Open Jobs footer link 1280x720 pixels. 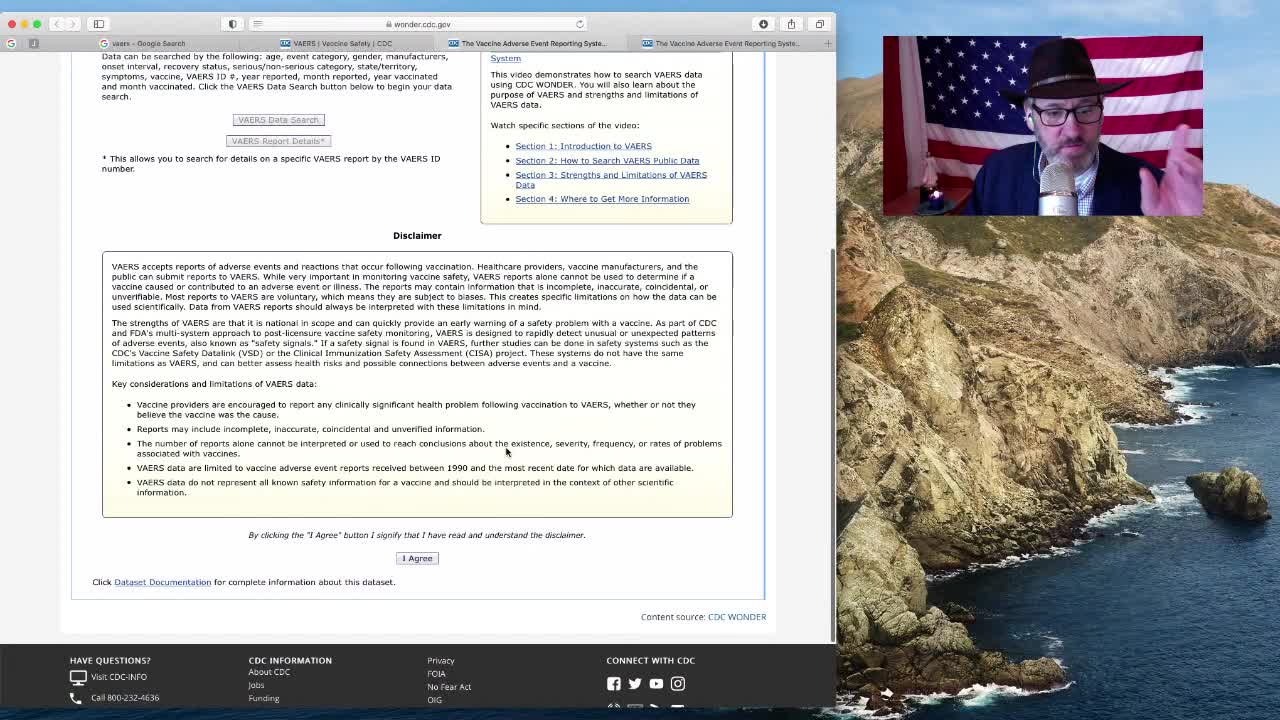[x=256, y=685]
